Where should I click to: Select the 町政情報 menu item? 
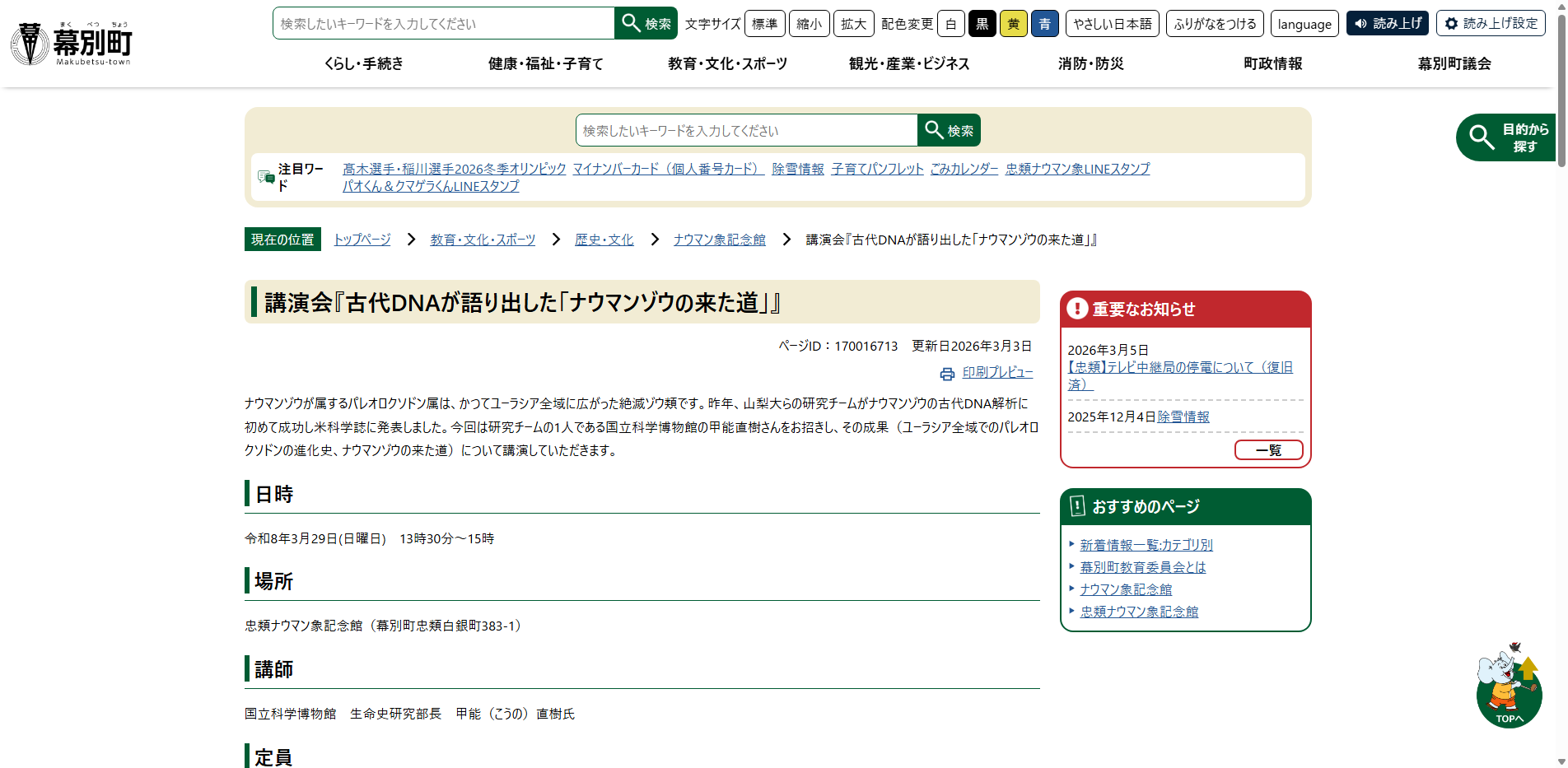pos(1272,63)
